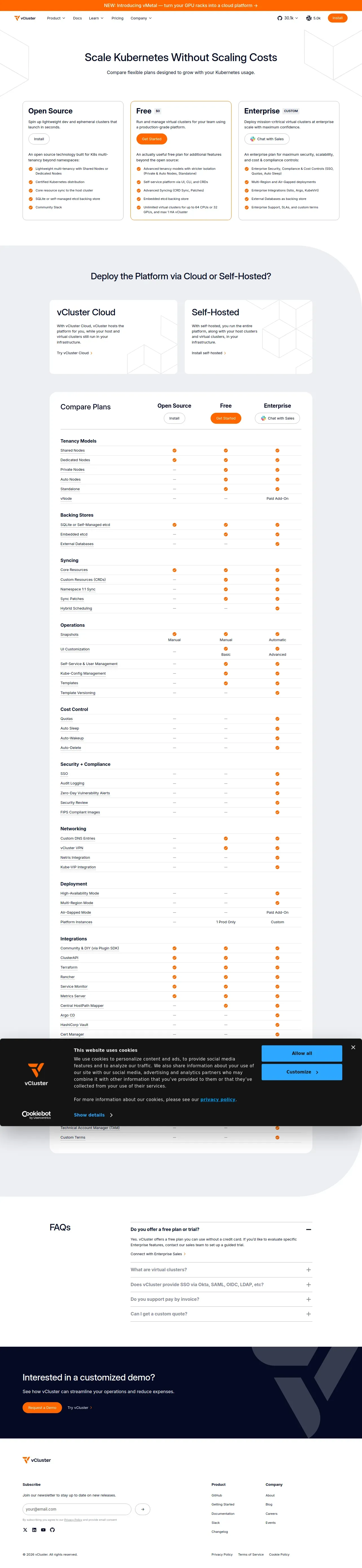
Task: Close the cookie consent banner
Action: [x=353, y=1047]
